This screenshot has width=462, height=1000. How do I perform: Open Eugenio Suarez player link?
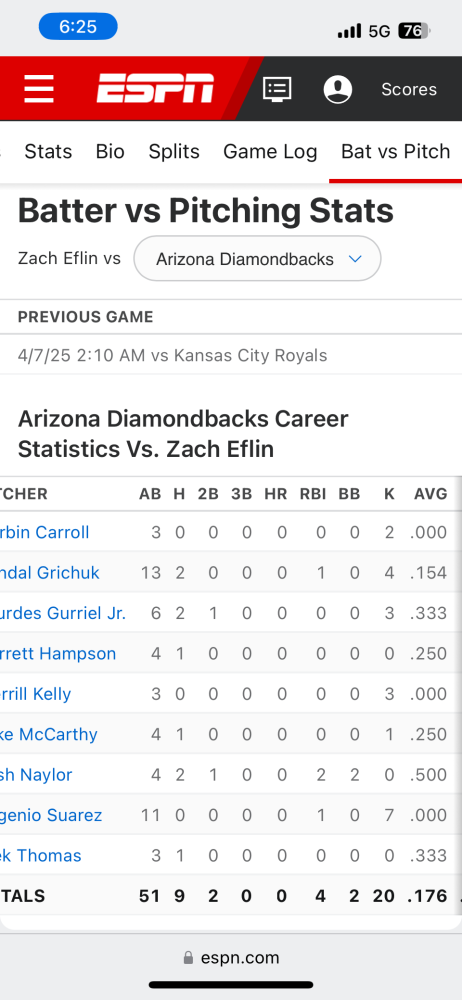[x=51, y=815]
